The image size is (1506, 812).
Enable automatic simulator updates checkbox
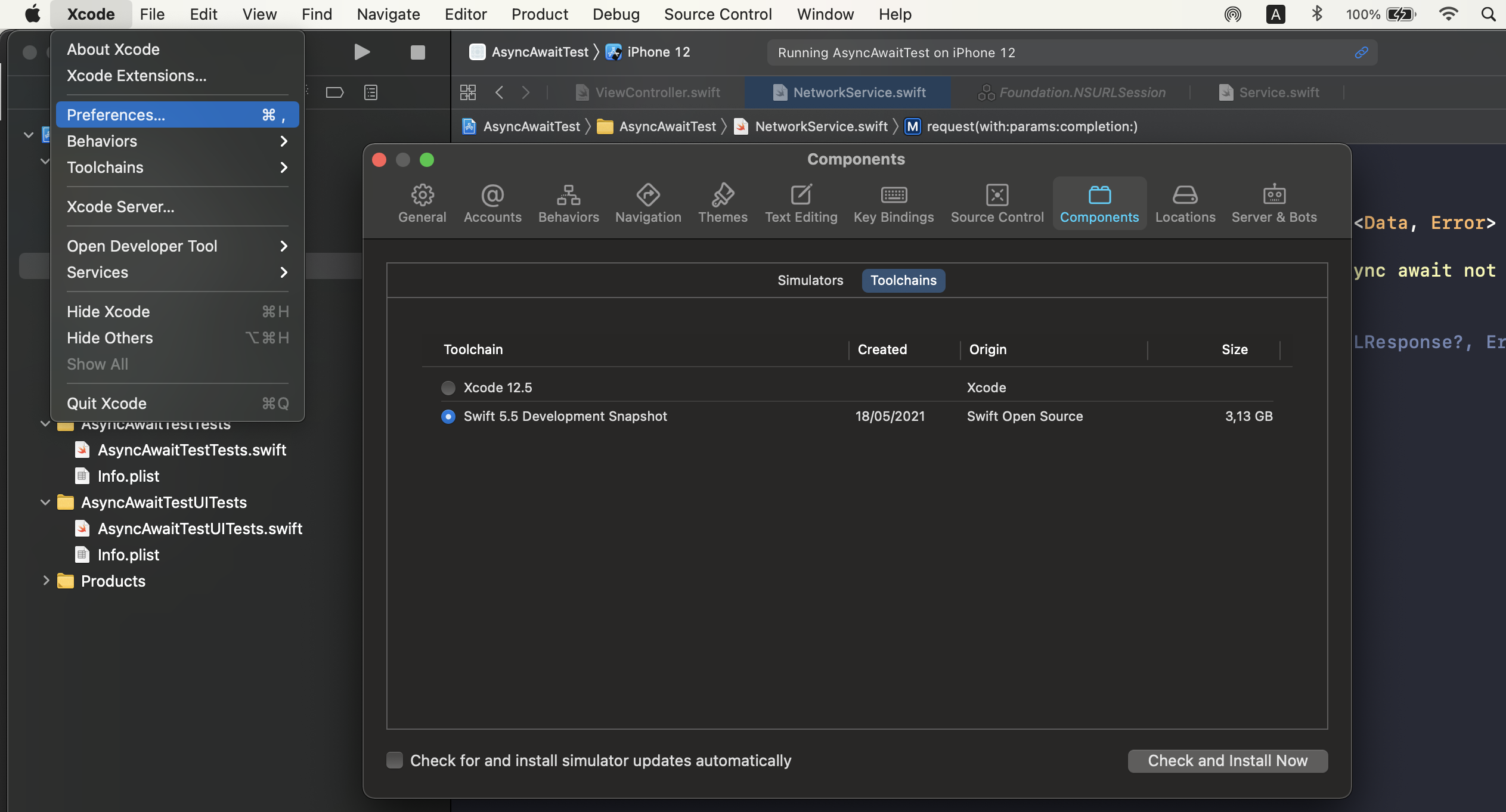[395, 760]
